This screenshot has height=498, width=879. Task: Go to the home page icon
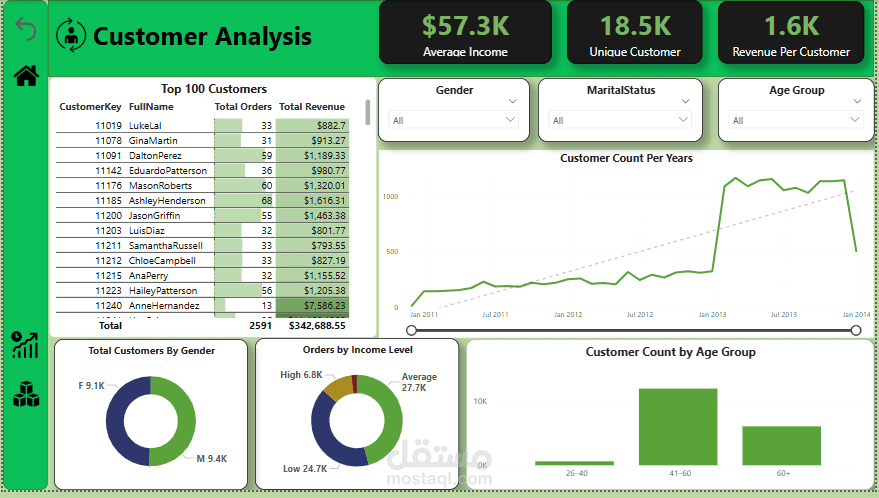point(26,76)
